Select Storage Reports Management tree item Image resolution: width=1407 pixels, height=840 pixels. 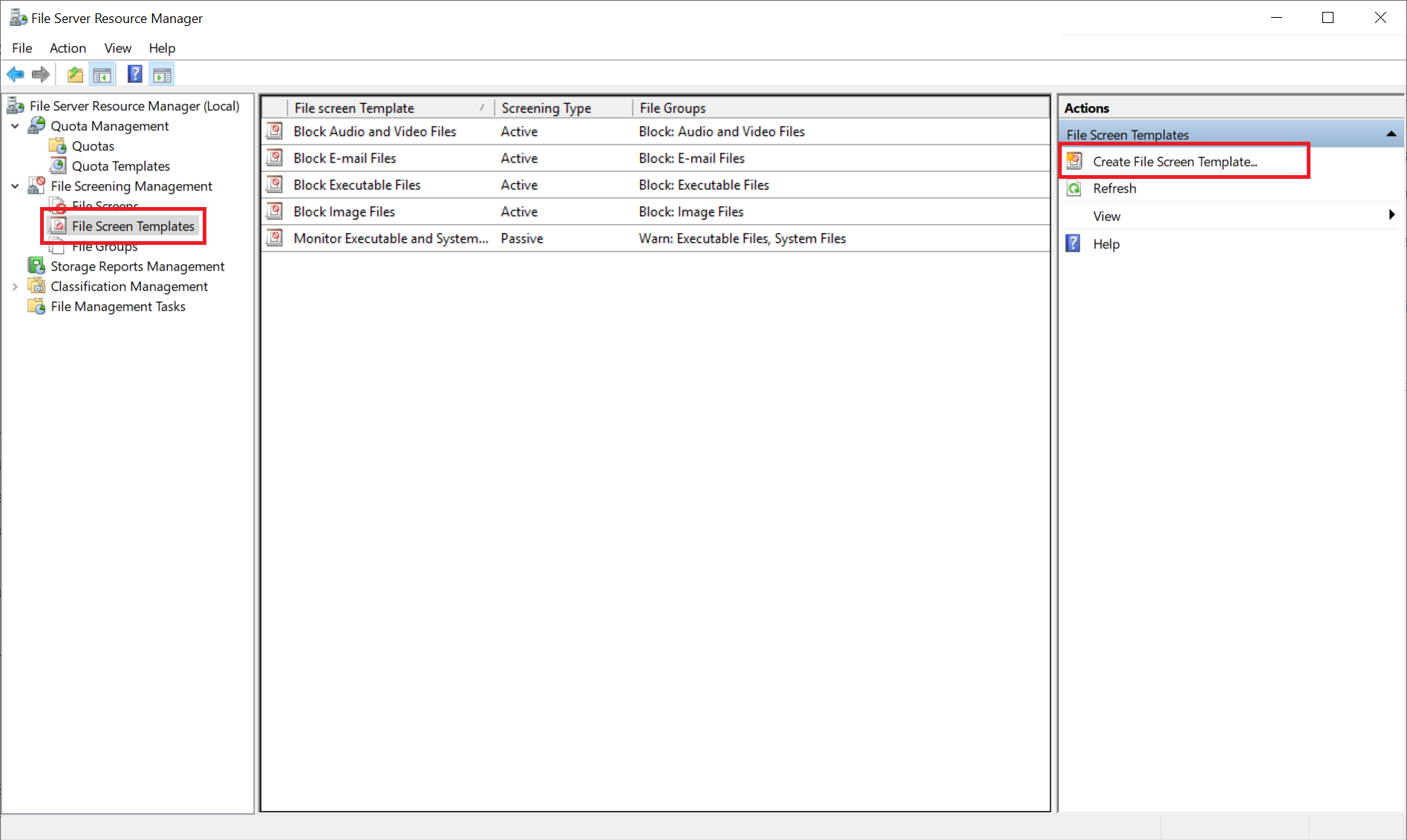(x=137, y=266)
